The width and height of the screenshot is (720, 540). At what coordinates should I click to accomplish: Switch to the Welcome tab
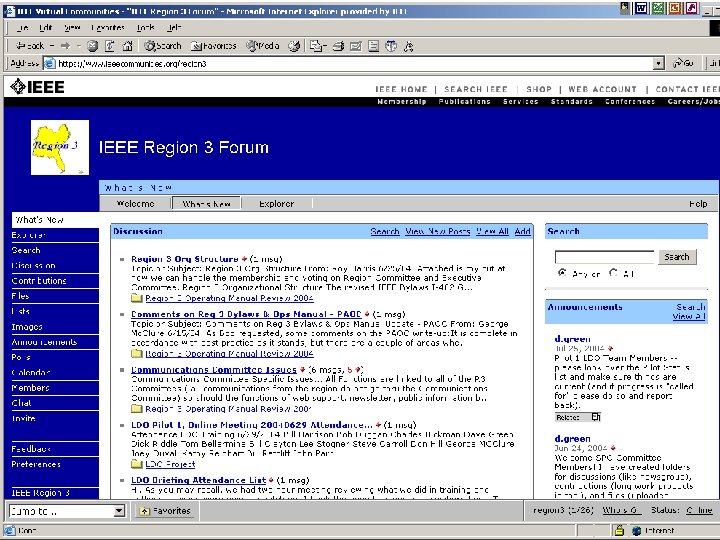pyautogui.click(x=135, y=203)
